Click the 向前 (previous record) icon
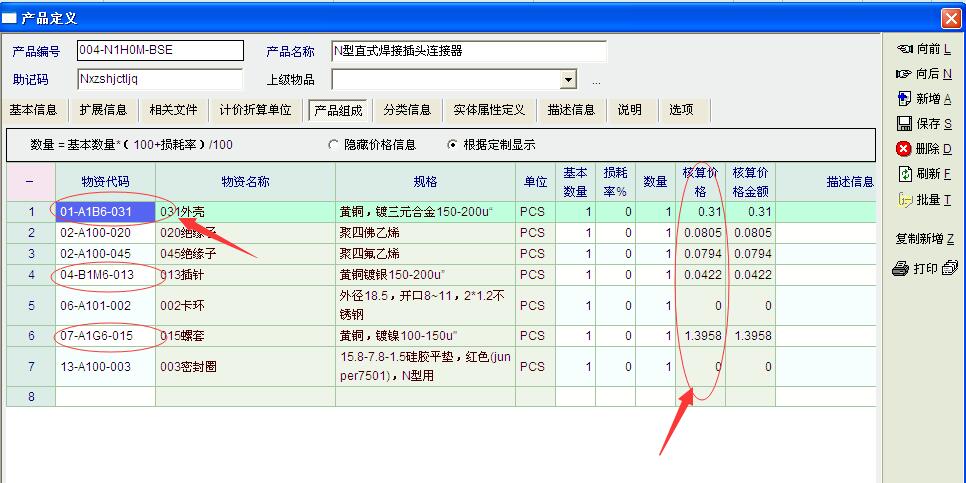Viewport: 966px width, 483px height. (x=904, y=48)
